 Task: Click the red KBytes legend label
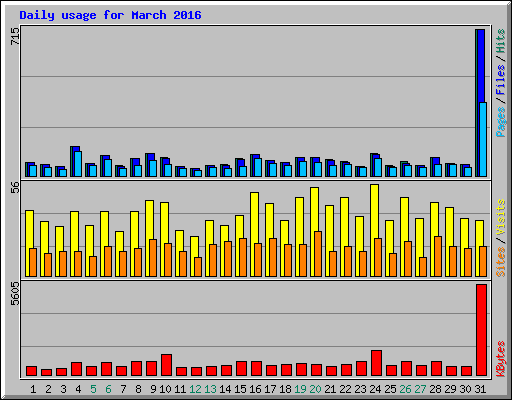501,359
